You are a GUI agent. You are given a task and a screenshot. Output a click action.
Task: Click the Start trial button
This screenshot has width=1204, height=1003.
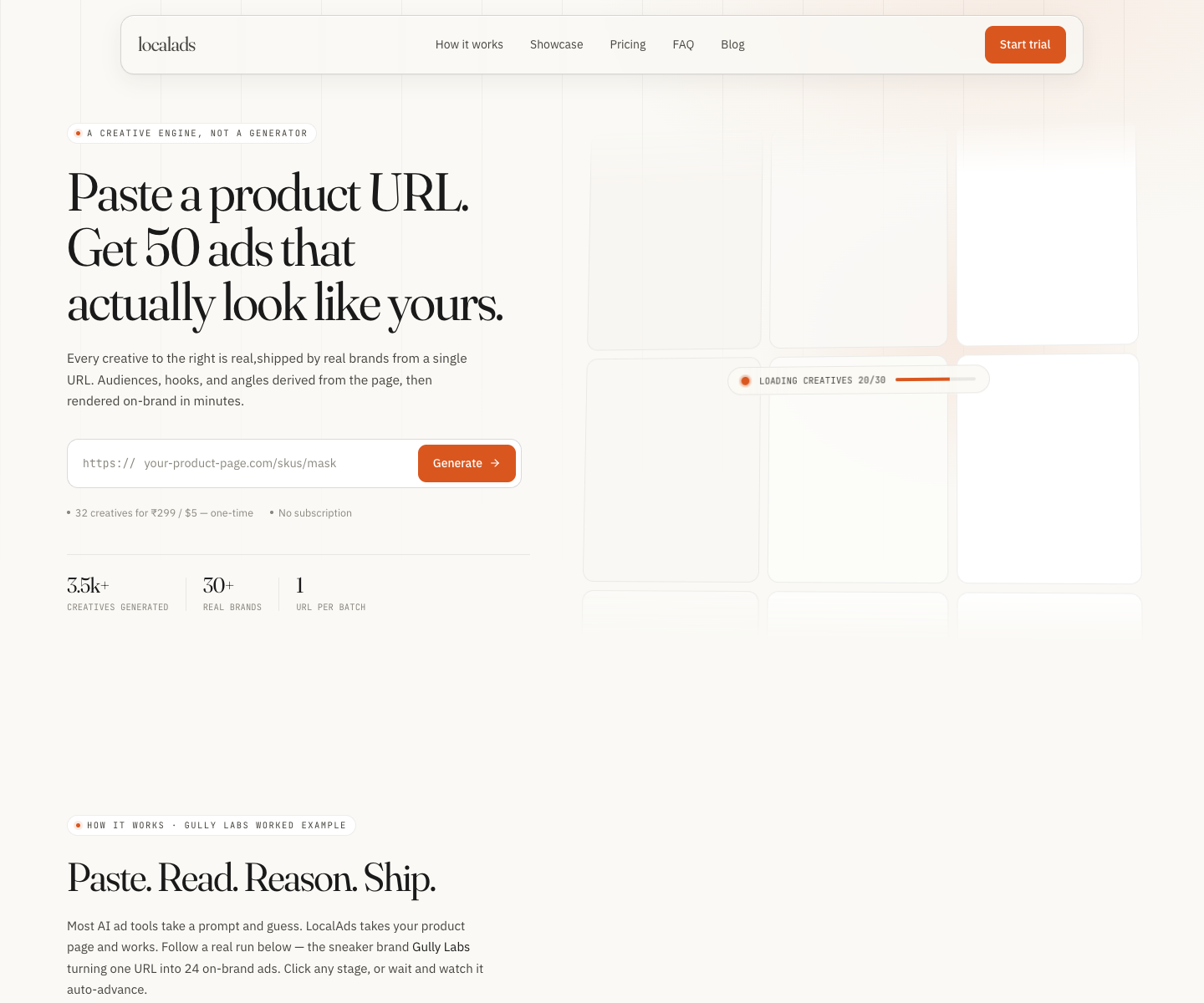[1025, 44]
